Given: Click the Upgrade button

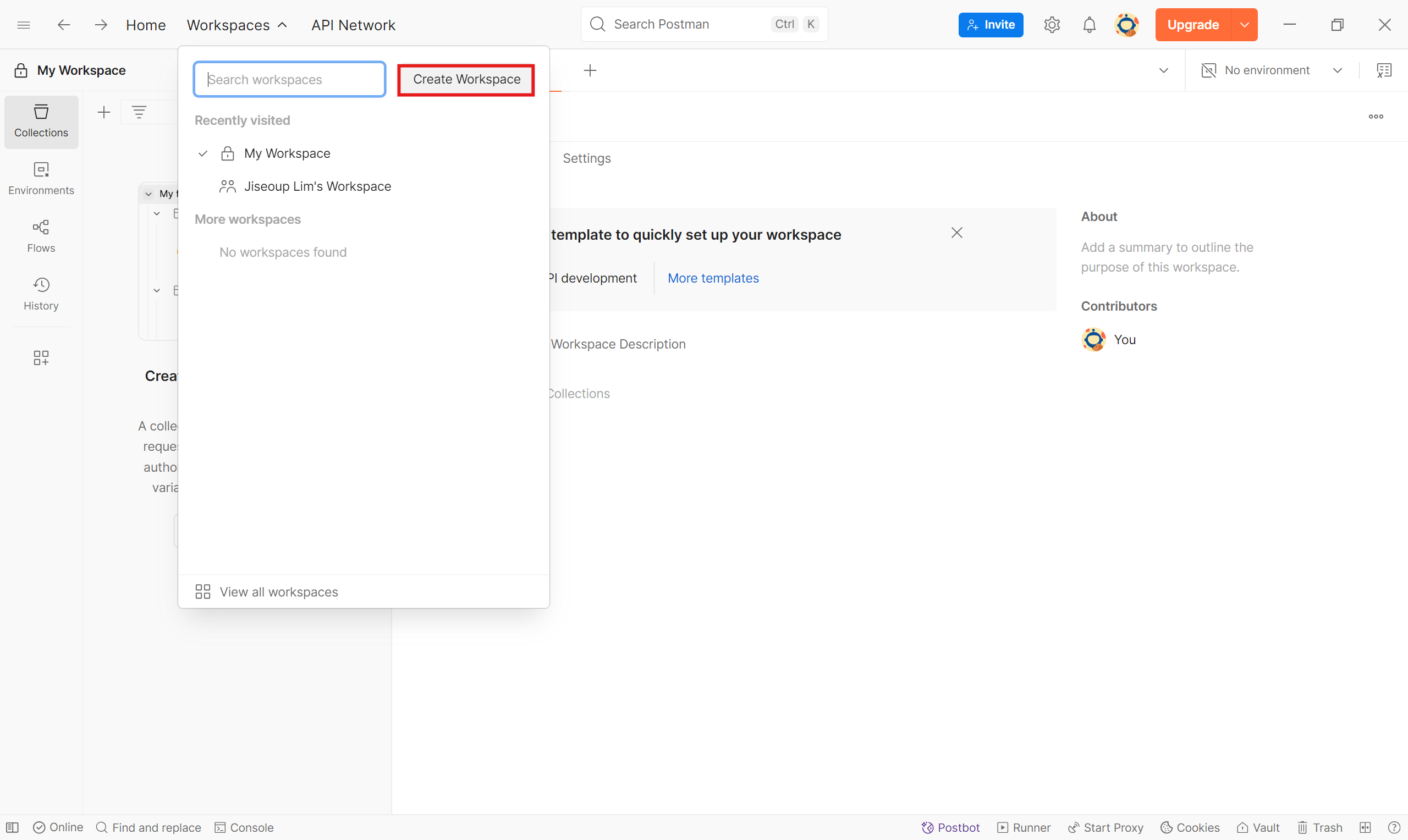Looking at the screenshot, I should tap(1192, 25).
